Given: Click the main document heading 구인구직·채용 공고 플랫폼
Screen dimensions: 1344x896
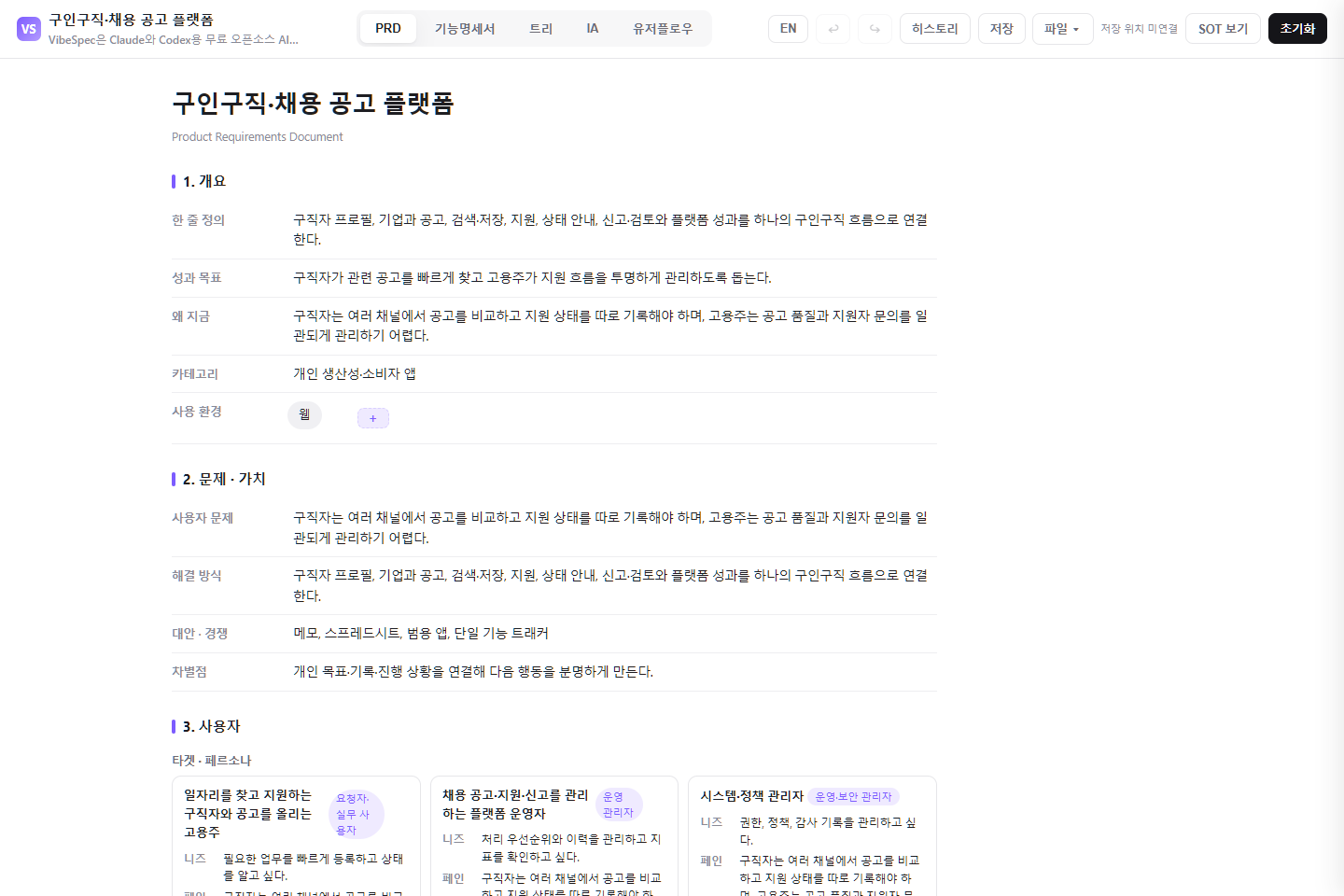Looking at the screenshot, I should [x=313, y=103].
